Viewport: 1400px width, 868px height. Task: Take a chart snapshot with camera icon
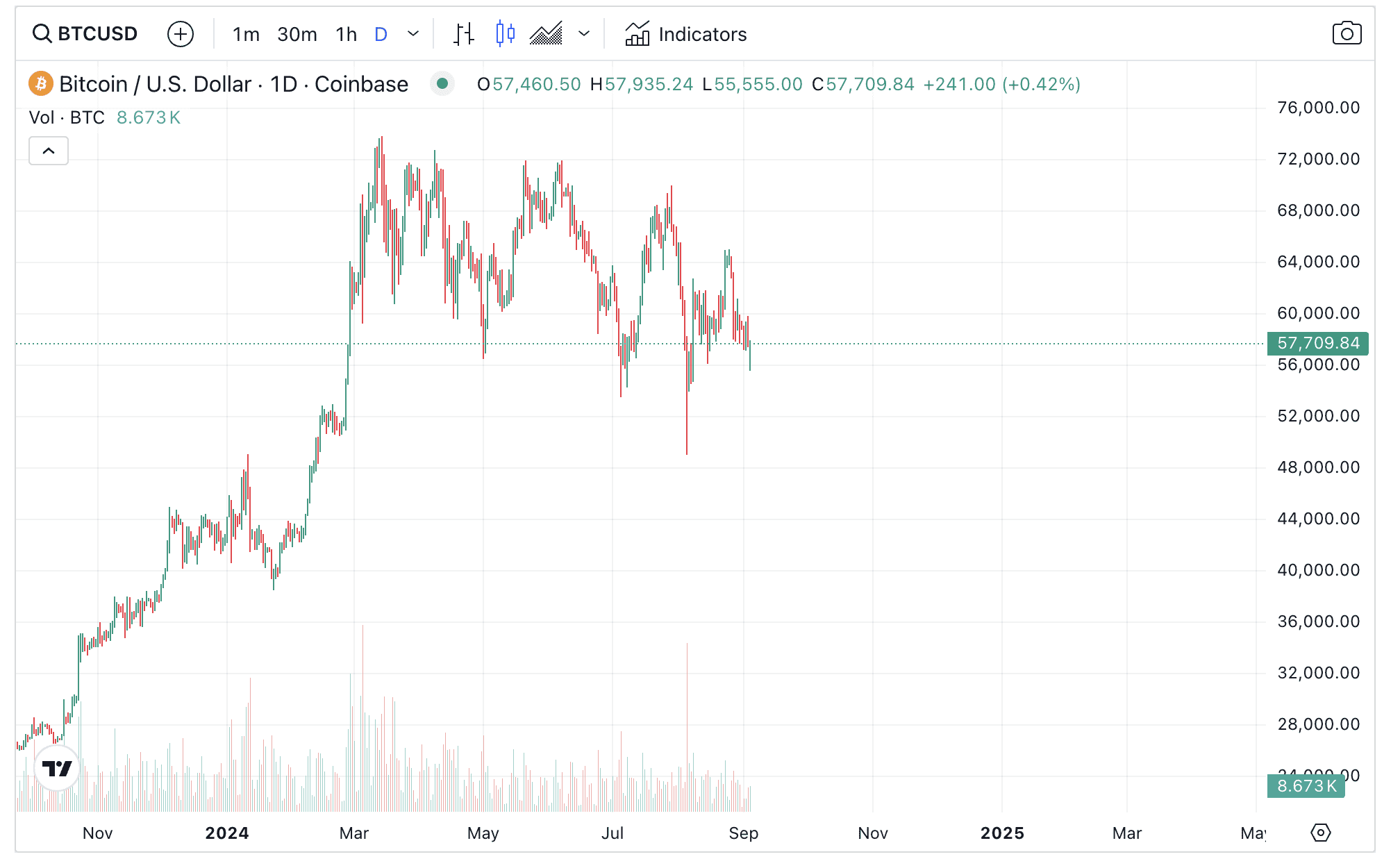tap(1347, 33)
